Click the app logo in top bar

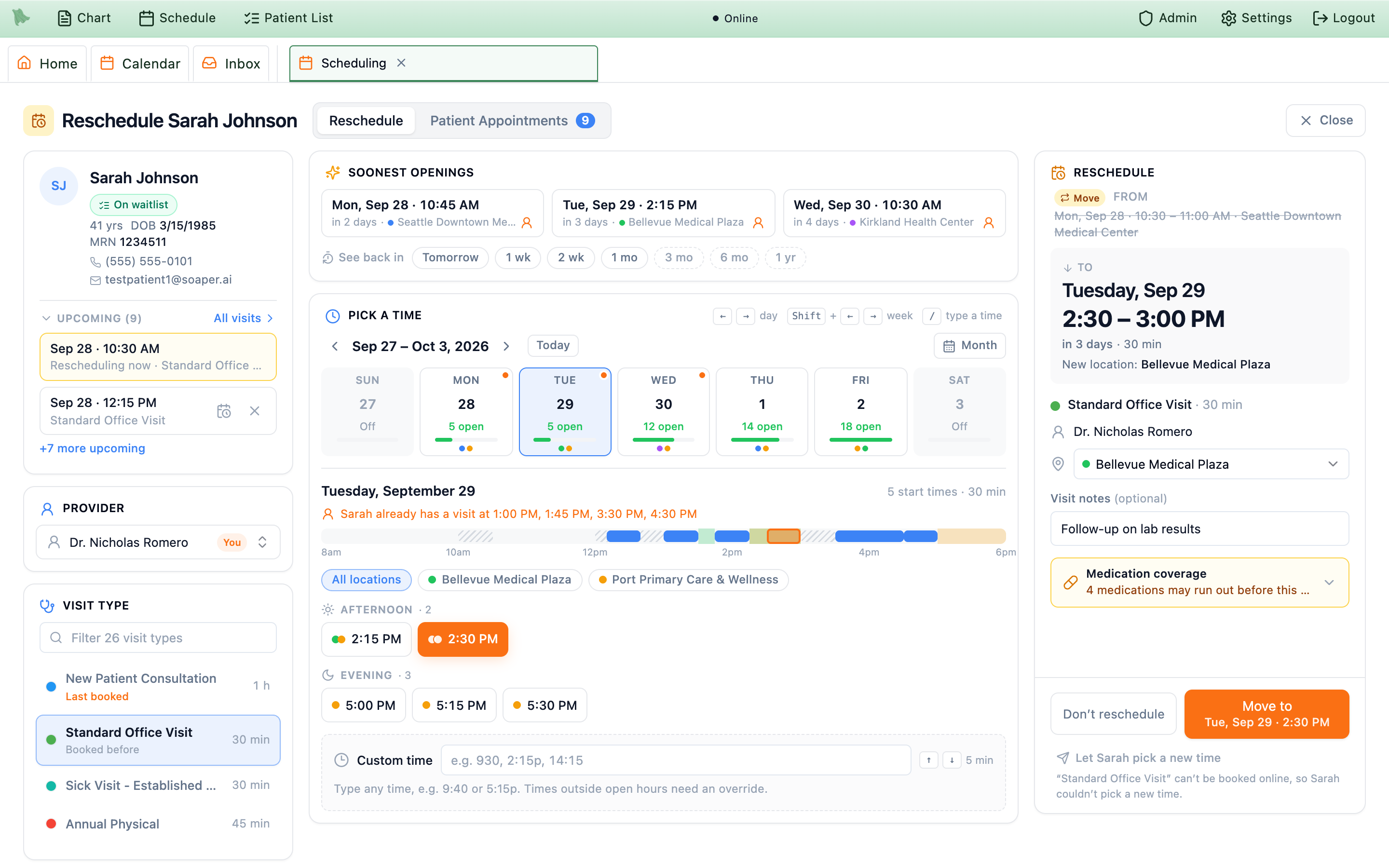(x=21, y=17)
